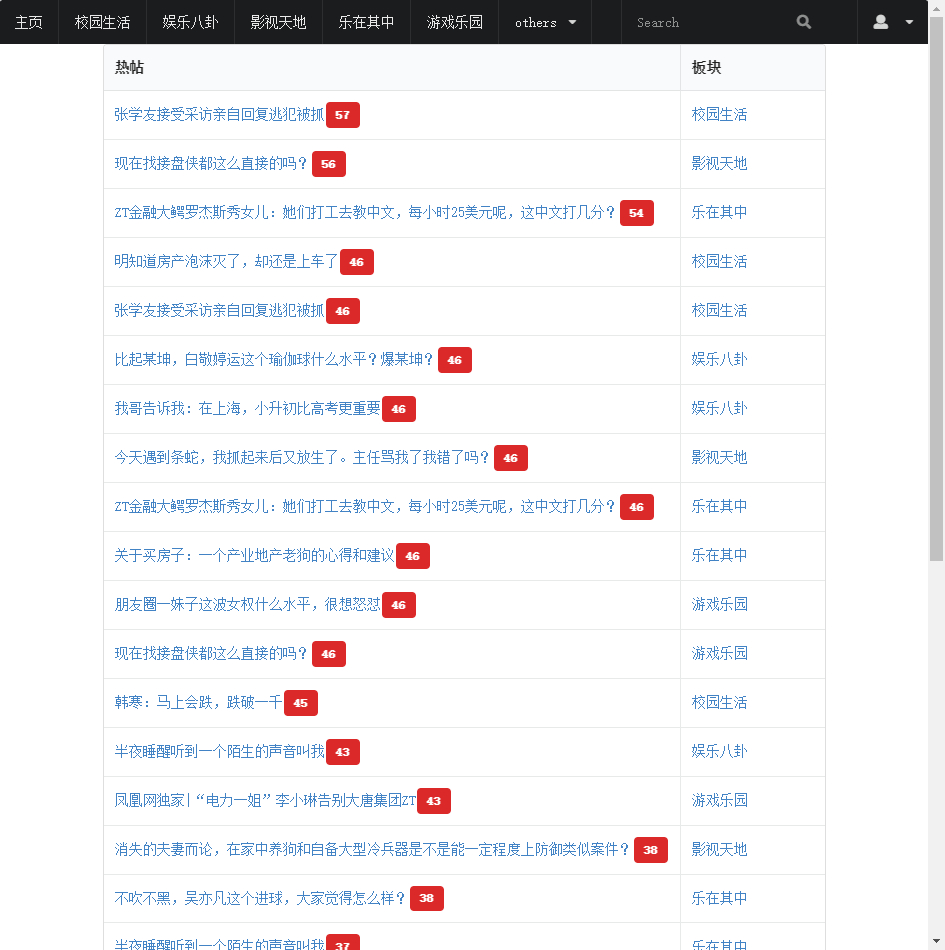The height and width of the screenshot is (950, 945).
Task: Select the 乐在其中 navigation tab
Action: tap(366, 22)
